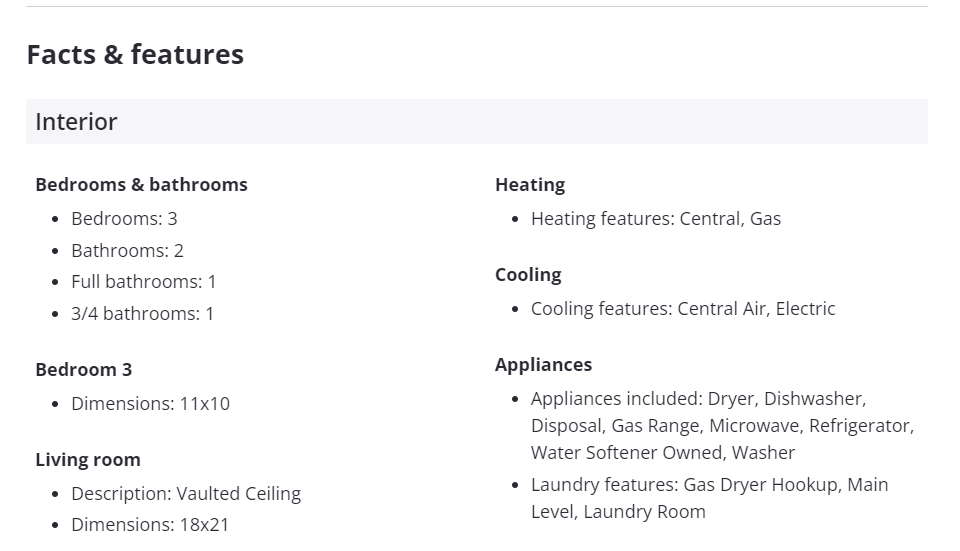Select the Heating features: Central, Gas item

656,219
